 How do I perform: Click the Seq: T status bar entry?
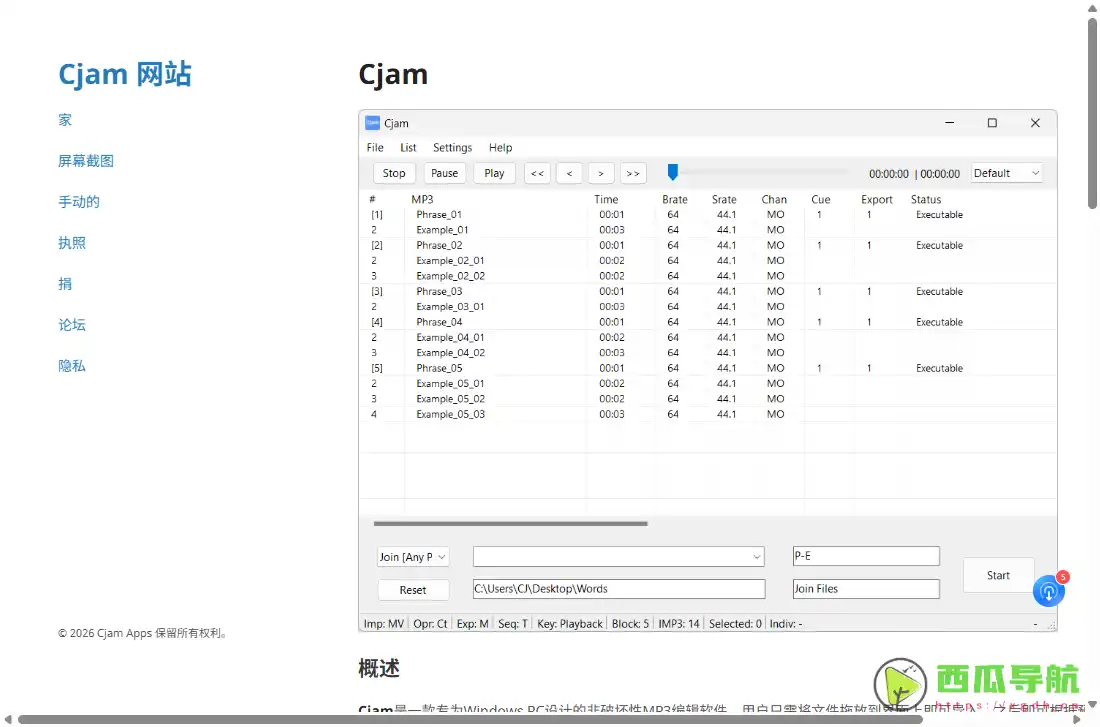click(x=512, y=624)
